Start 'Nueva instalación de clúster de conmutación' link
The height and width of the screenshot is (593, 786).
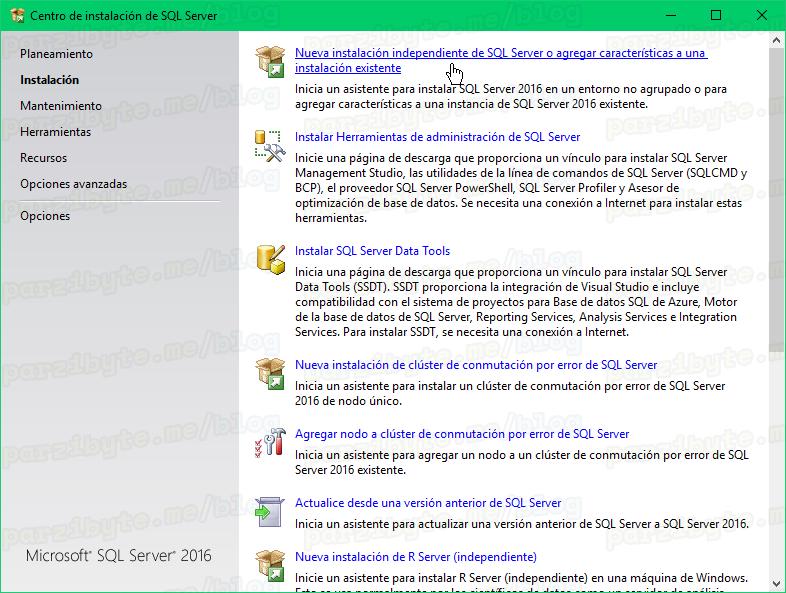tap(476, 365)
